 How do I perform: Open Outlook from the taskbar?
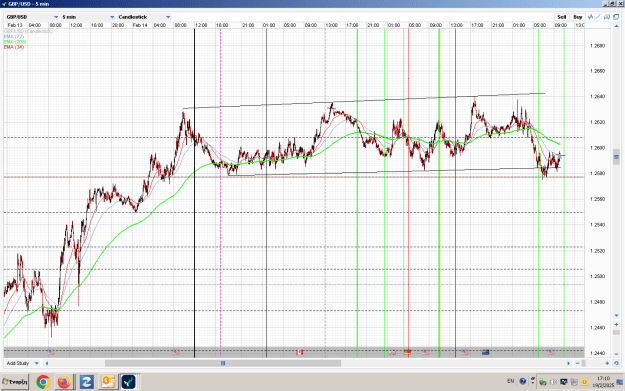coord(107,382)
